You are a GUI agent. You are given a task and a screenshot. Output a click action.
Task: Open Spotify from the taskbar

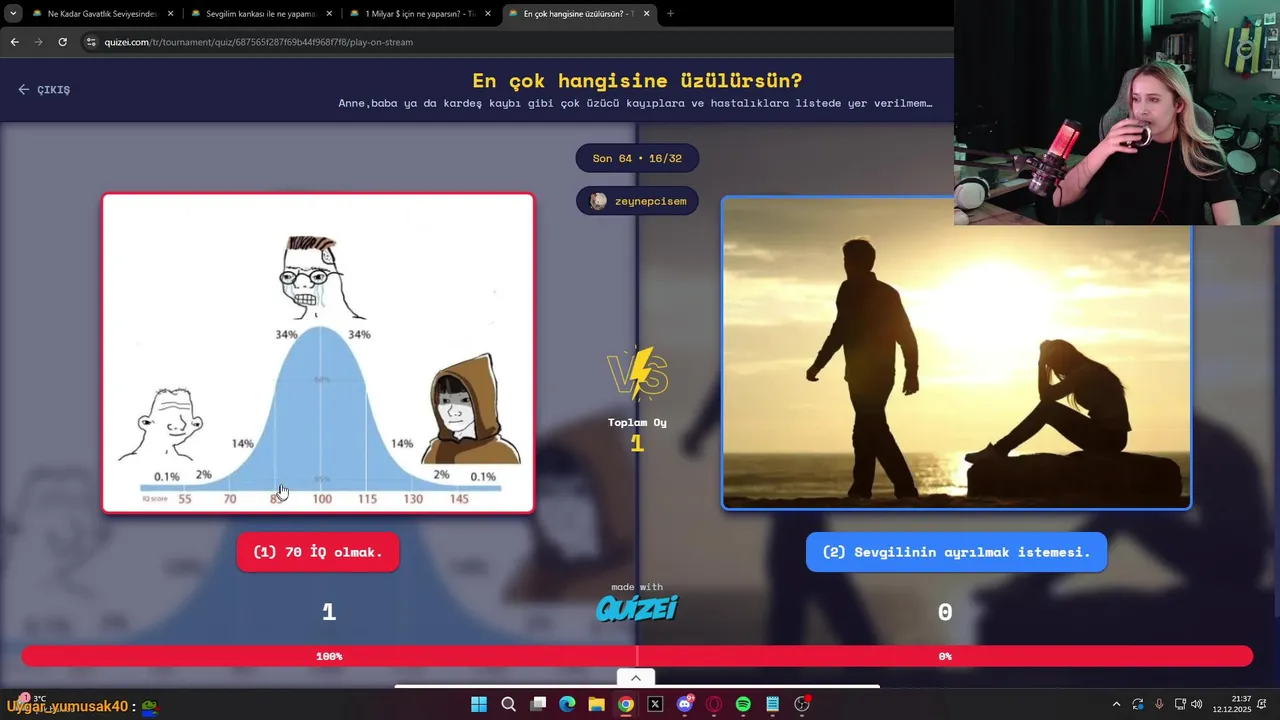click(x=743, y=704)
